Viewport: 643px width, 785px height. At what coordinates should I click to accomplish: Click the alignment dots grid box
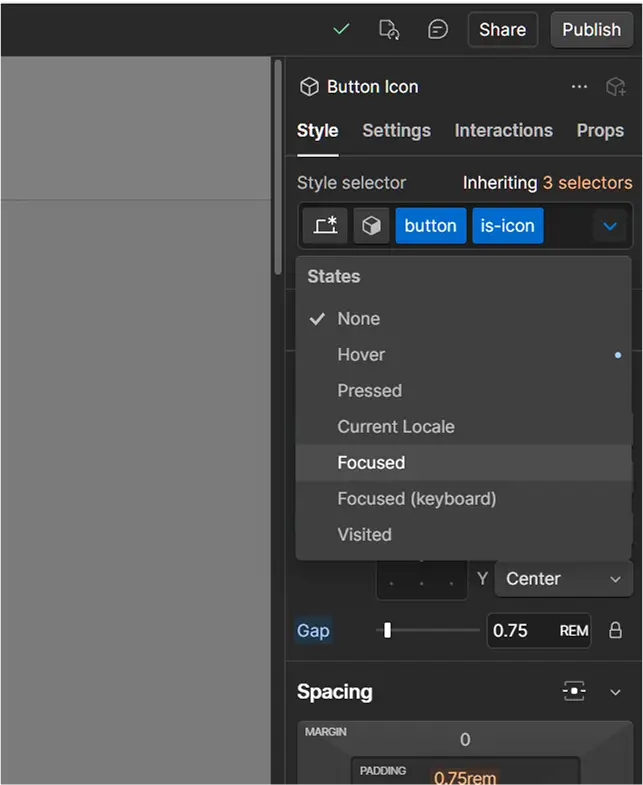pos(422,581)
